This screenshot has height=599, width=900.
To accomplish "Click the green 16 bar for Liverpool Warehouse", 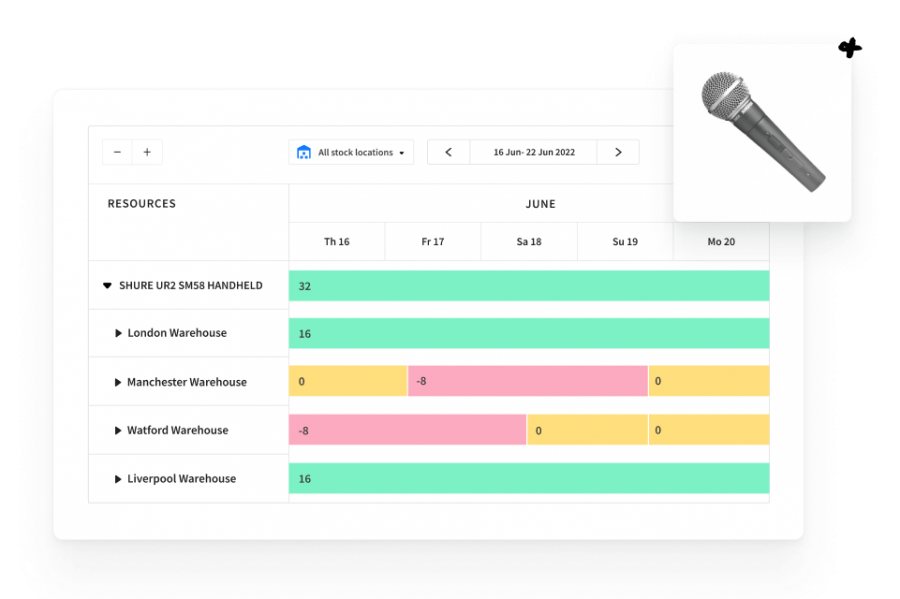I will [529, 478].
